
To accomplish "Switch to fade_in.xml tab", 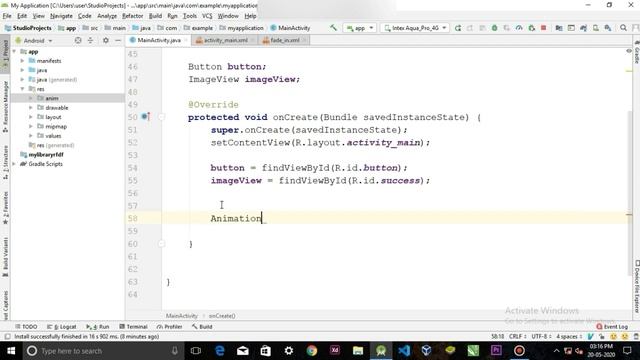I will 284,40.
